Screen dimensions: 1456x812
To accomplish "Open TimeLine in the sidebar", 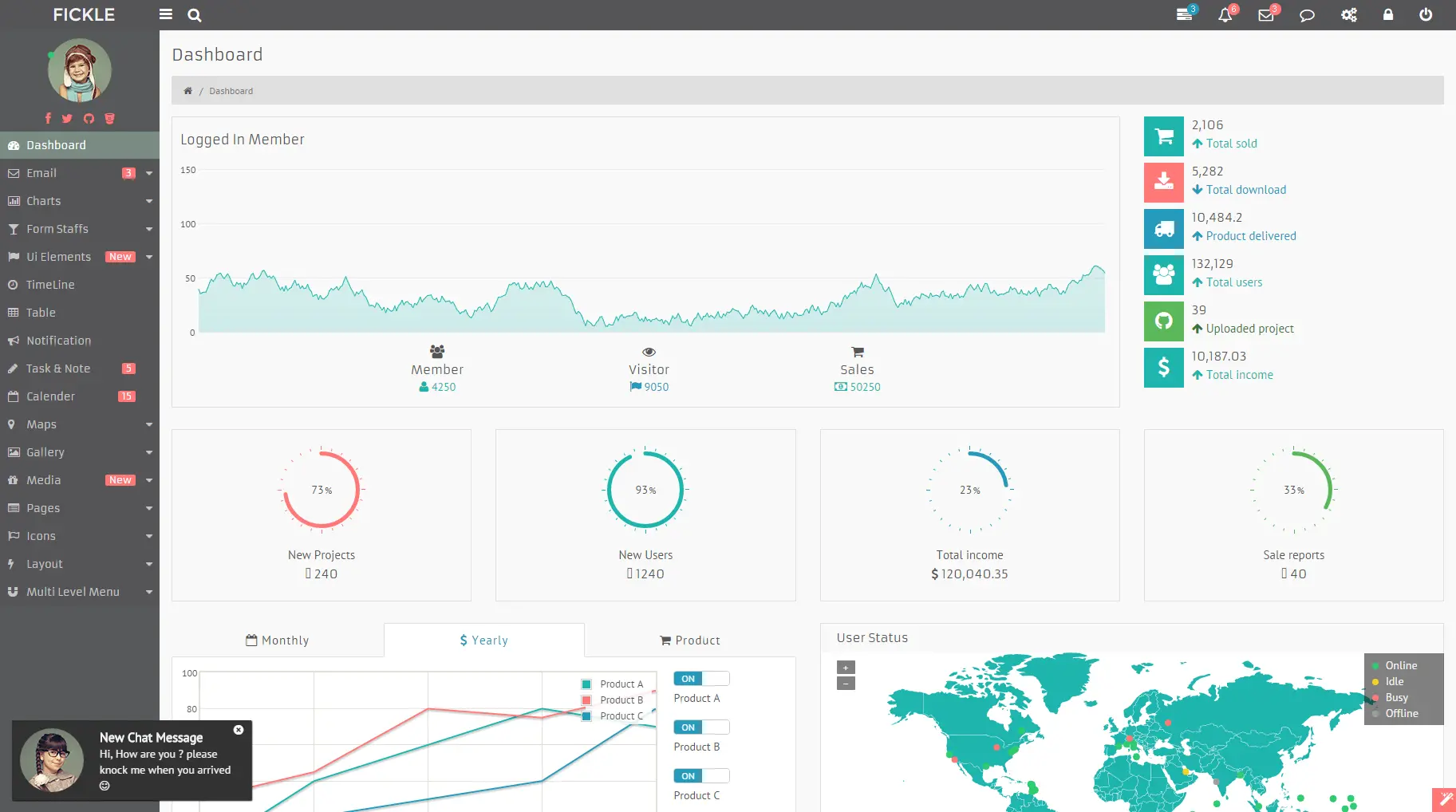I will pyautogui.click(x=80, y=285).
